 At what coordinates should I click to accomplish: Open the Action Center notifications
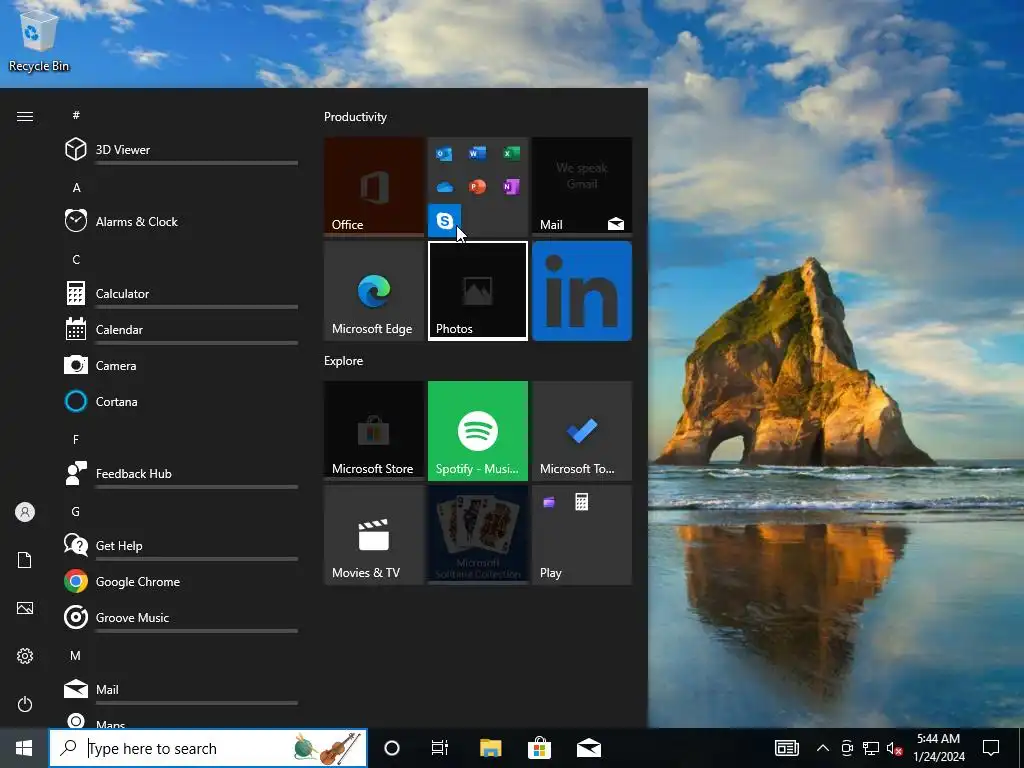point(991,748)
